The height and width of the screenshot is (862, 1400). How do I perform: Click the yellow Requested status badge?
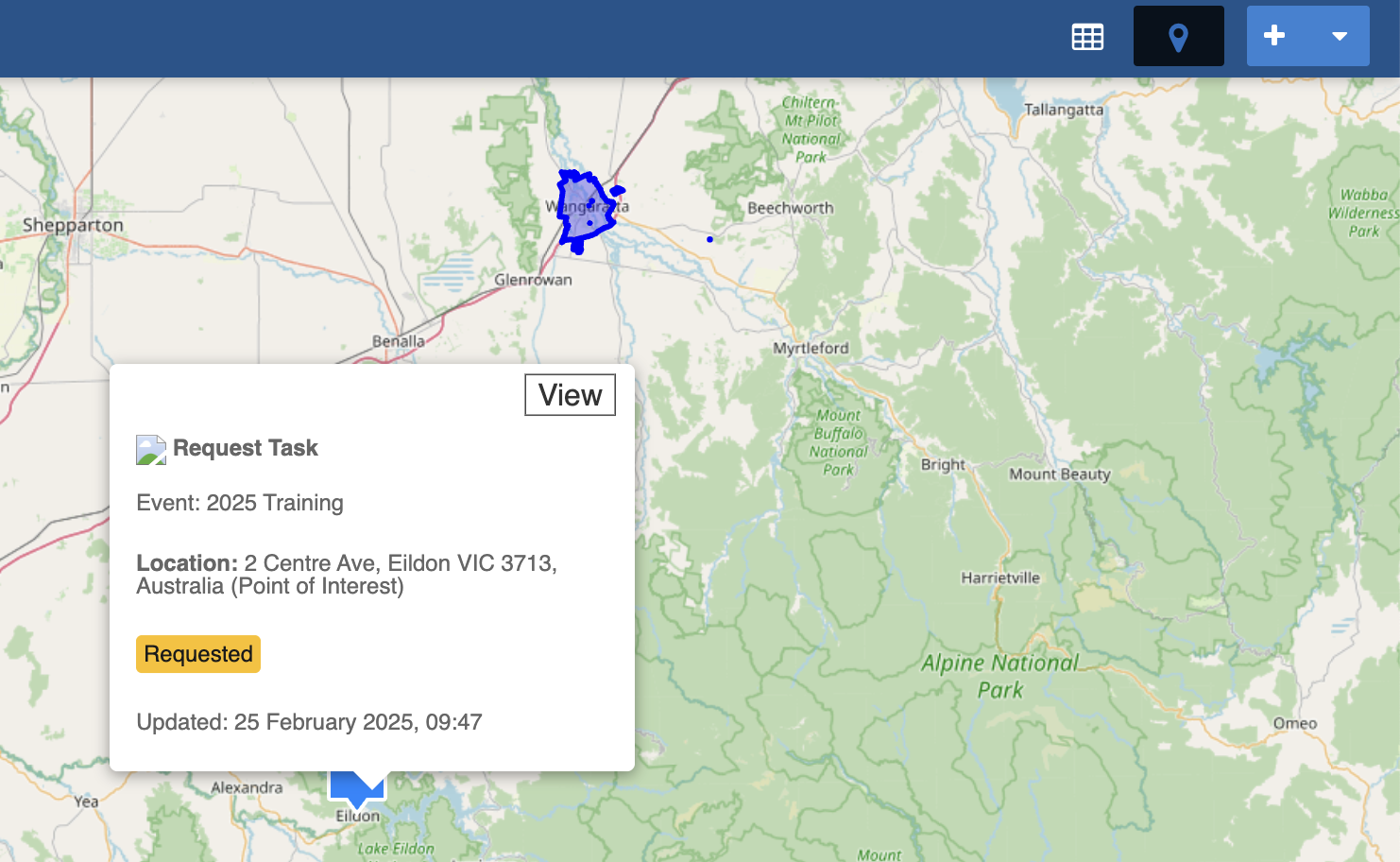pyautogui.click(x=198, y=654)
